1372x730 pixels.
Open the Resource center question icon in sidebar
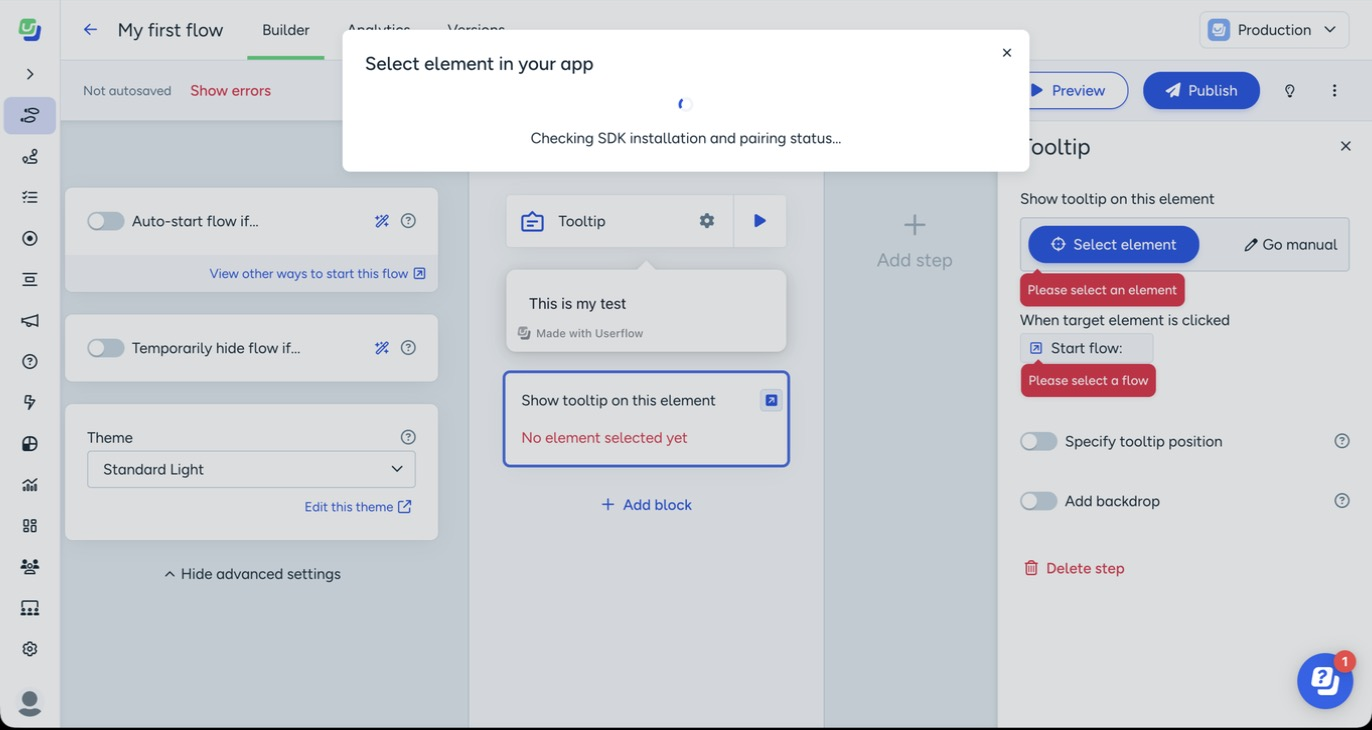click(30, 362)
